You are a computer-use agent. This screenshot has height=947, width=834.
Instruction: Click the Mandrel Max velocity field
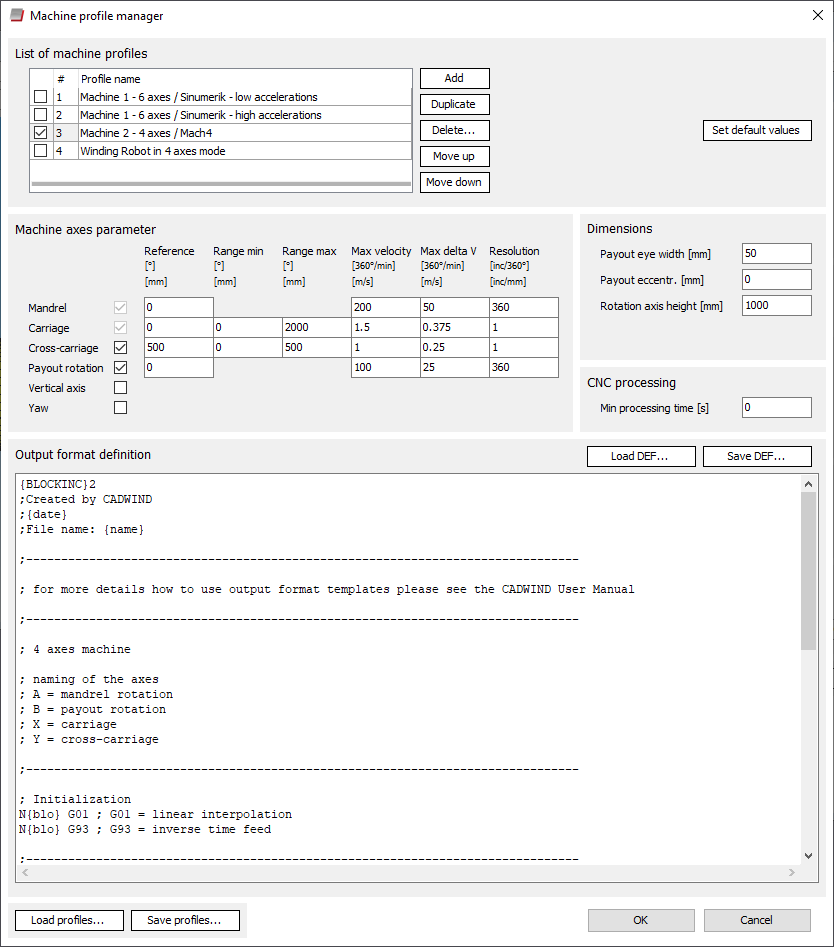click(x=384, y=308)
